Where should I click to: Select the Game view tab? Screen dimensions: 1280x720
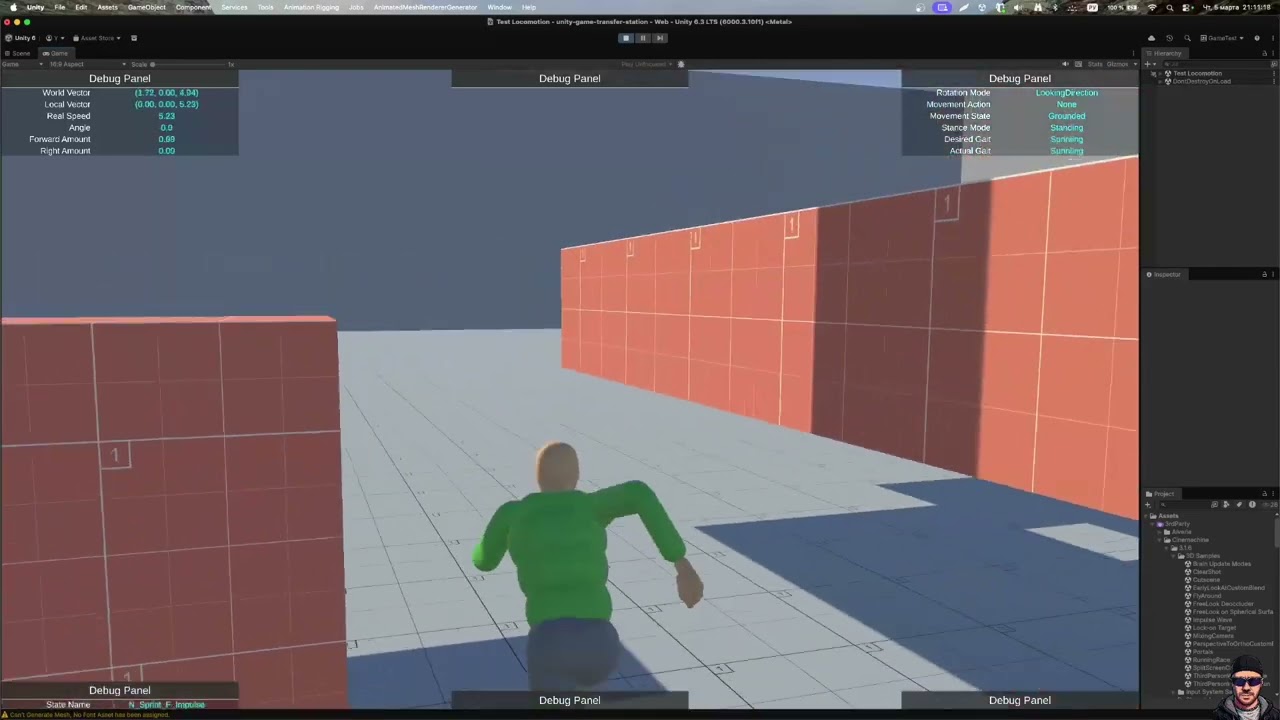56,53
